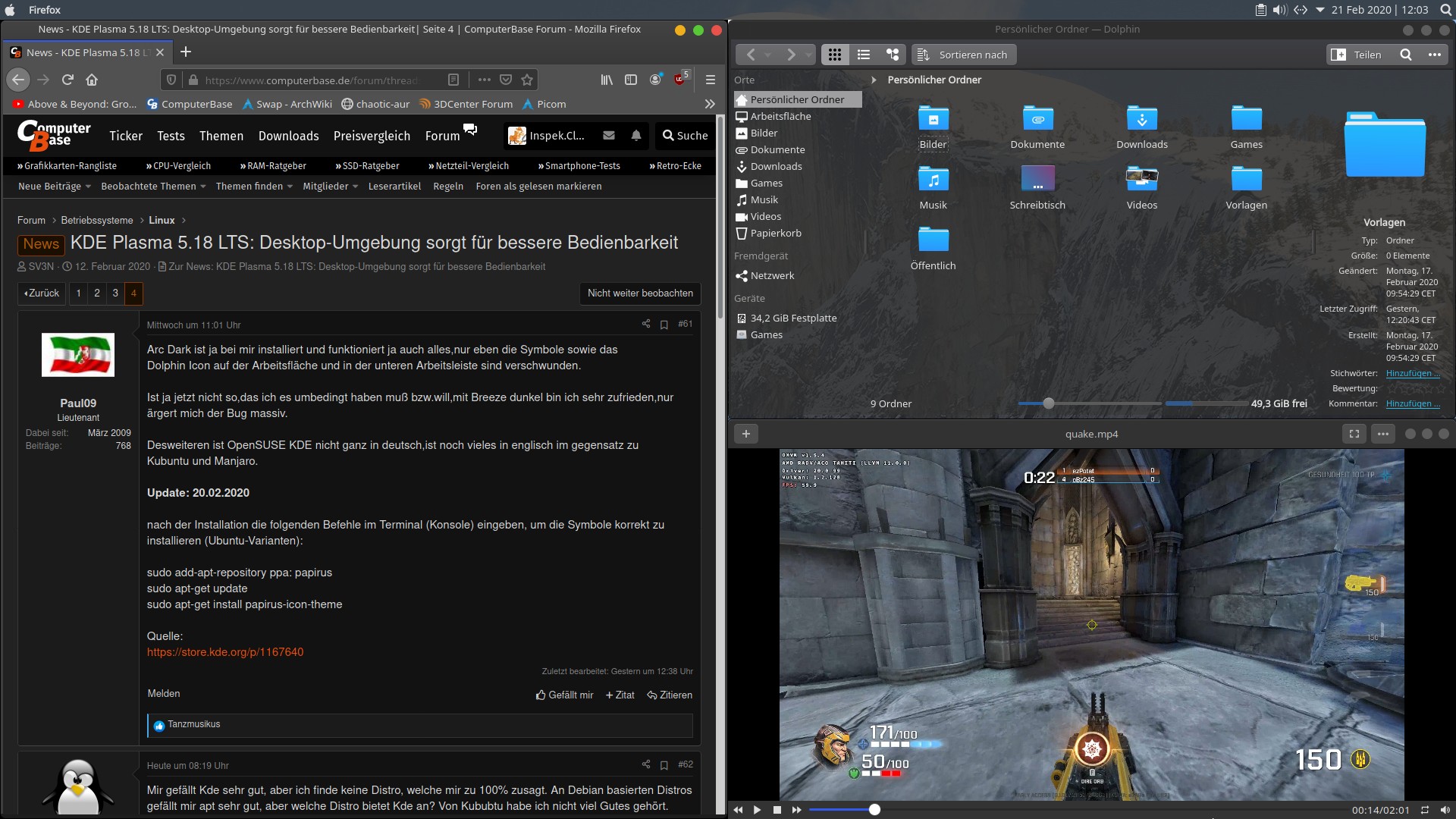Open the uBlock Origin extension icon
1456x819 pixels.
point(680,80)
